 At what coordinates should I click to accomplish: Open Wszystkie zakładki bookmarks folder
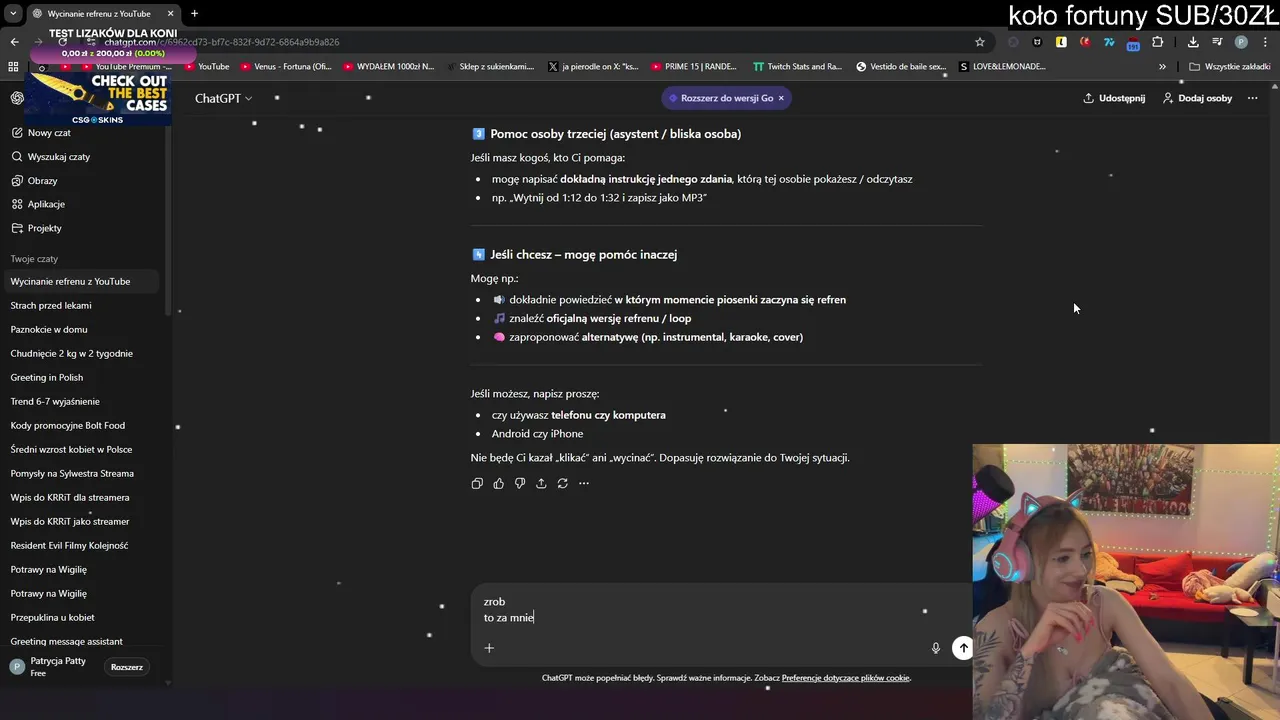click(x=1230, y=66)
